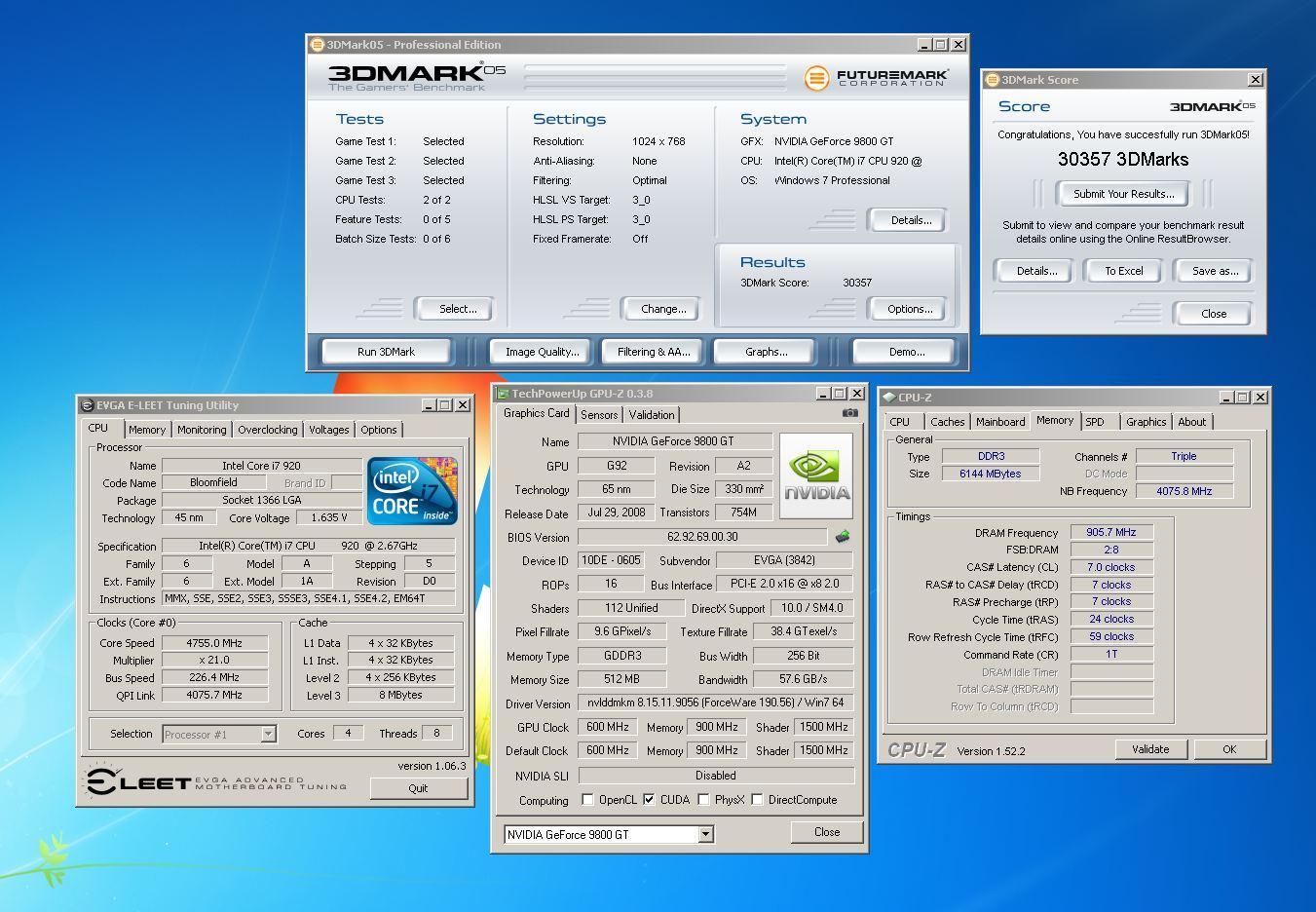The image size is (1316, 912).
Task: Click the Change settings button
Action: (x=663, y=309)
